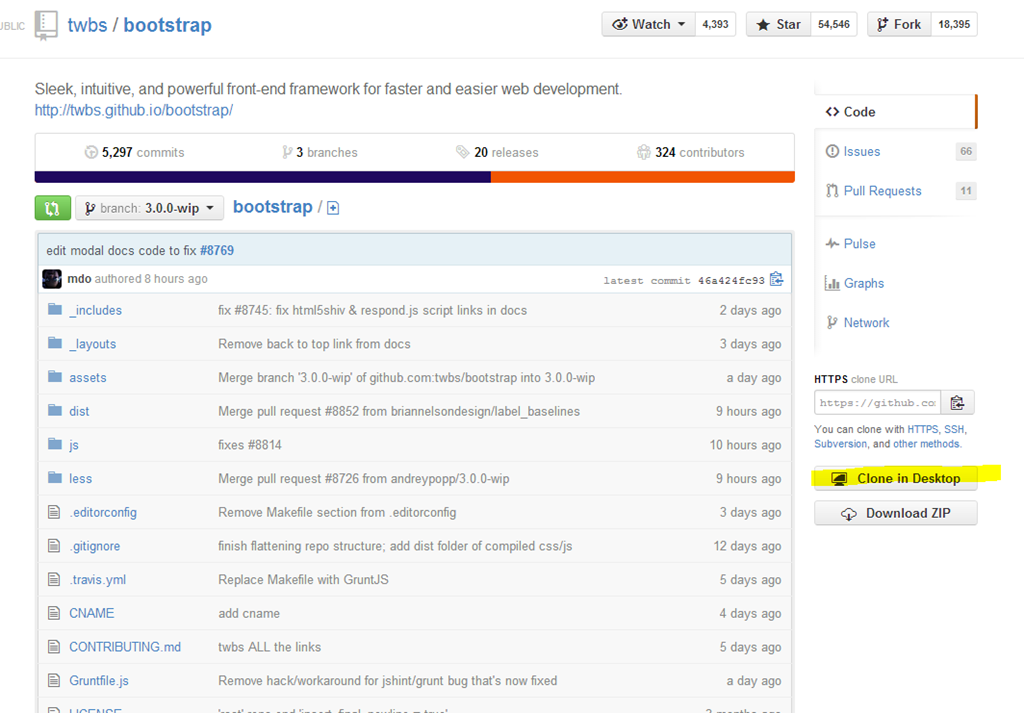Click the file icon beside .editorconfig
Image resolution: width=1024 pixels, height=713 pixels.
pyautogui.click(x=54, y=512)
